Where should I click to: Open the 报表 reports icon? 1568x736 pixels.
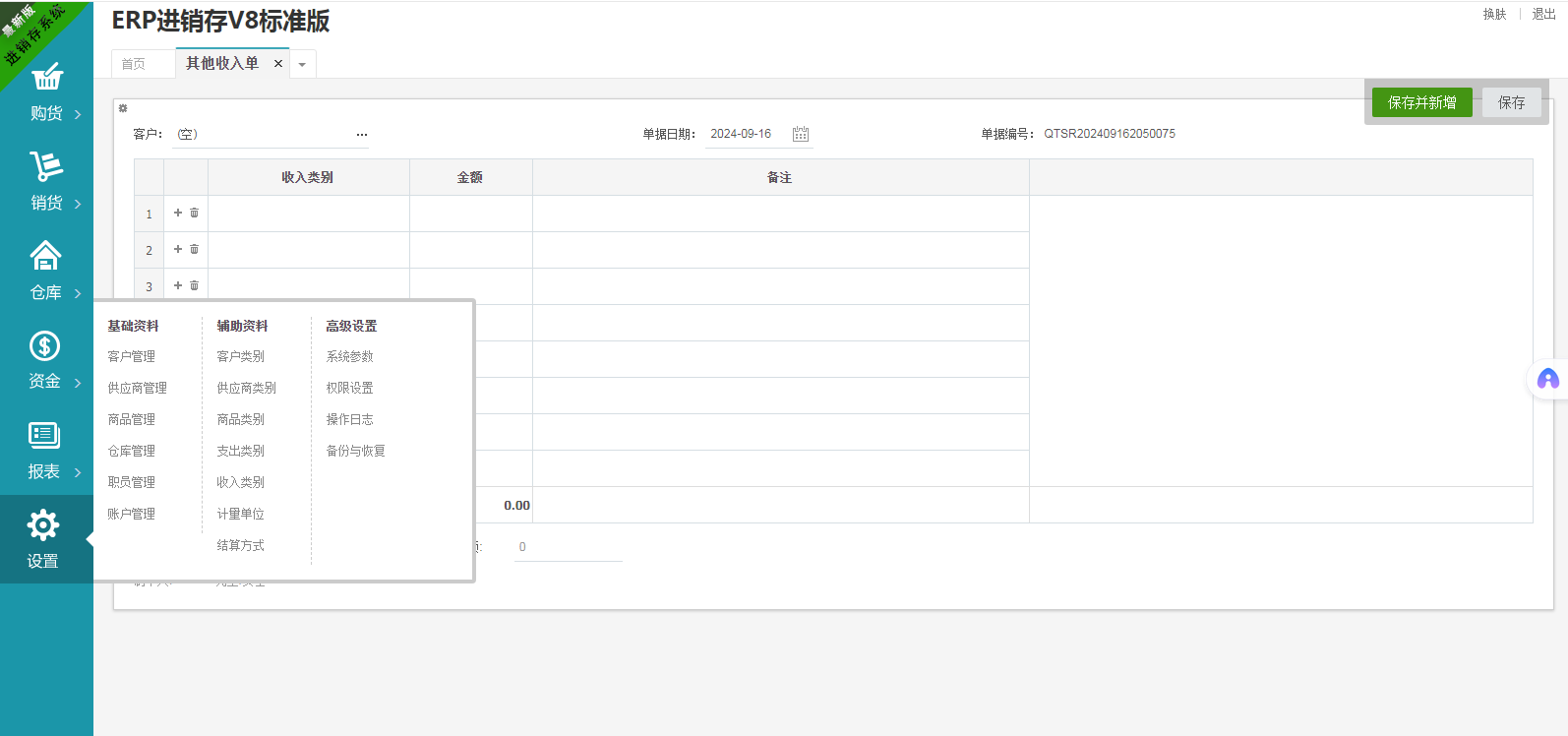[44, 436]
